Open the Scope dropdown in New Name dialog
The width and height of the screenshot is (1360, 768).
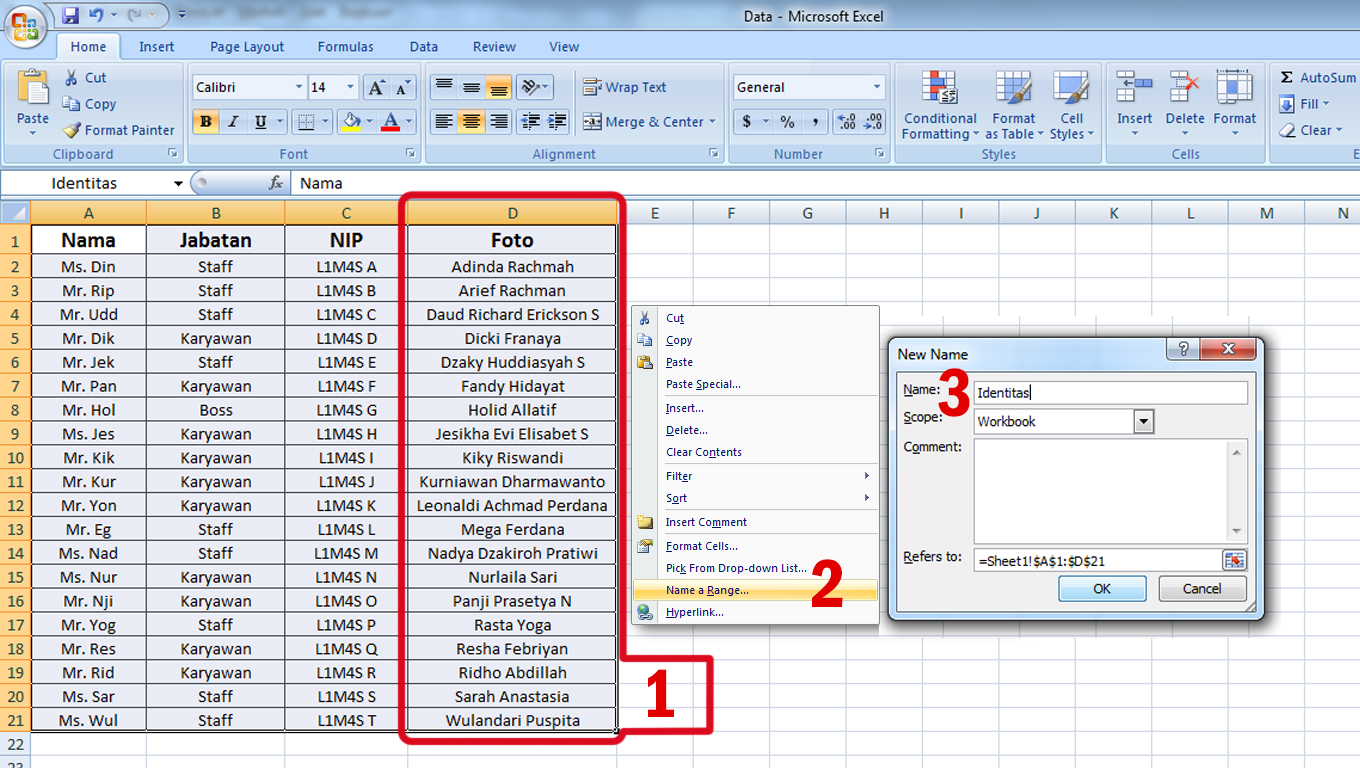1143,421
